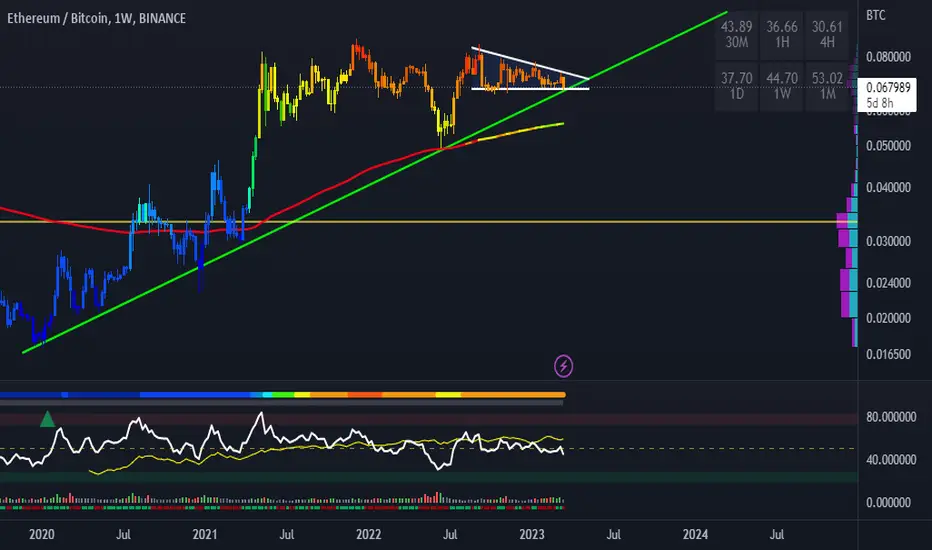
Task: Click the 0.040000 price axis label
Action: 888,188
